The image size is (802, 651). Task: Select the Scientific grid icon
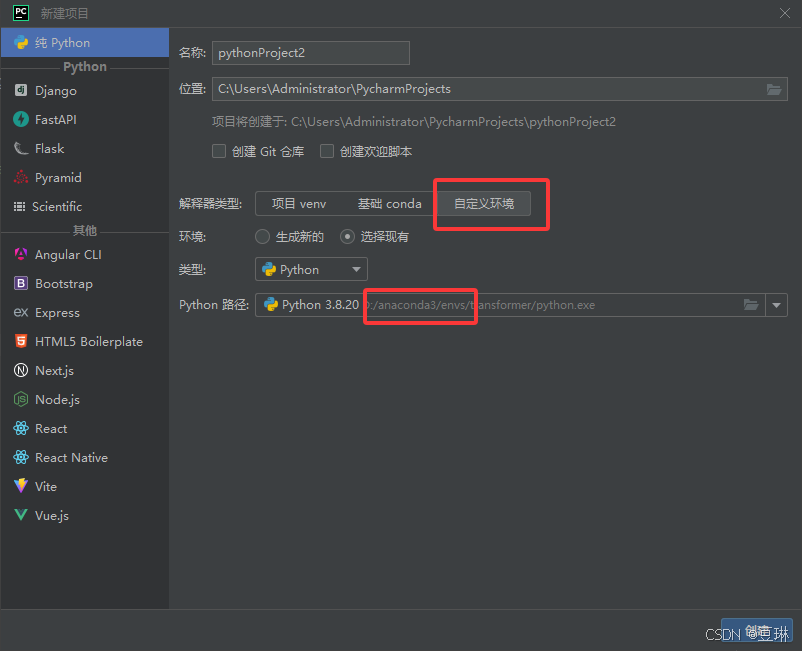(19, 207)
